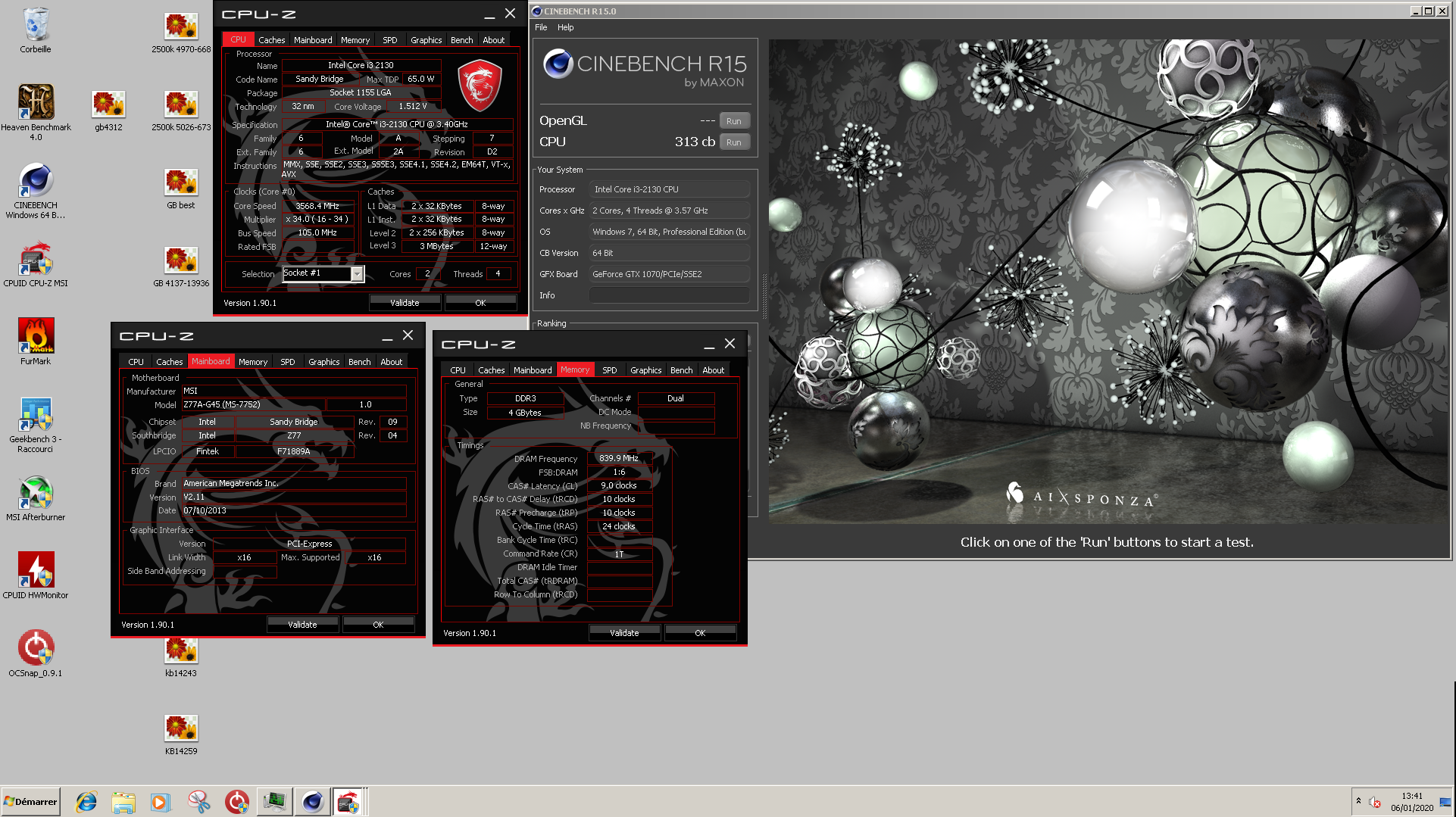Click Validate in the top CPU-Z window
The width and height of the screenshot is (1456, 817).
tap(405, 303)
